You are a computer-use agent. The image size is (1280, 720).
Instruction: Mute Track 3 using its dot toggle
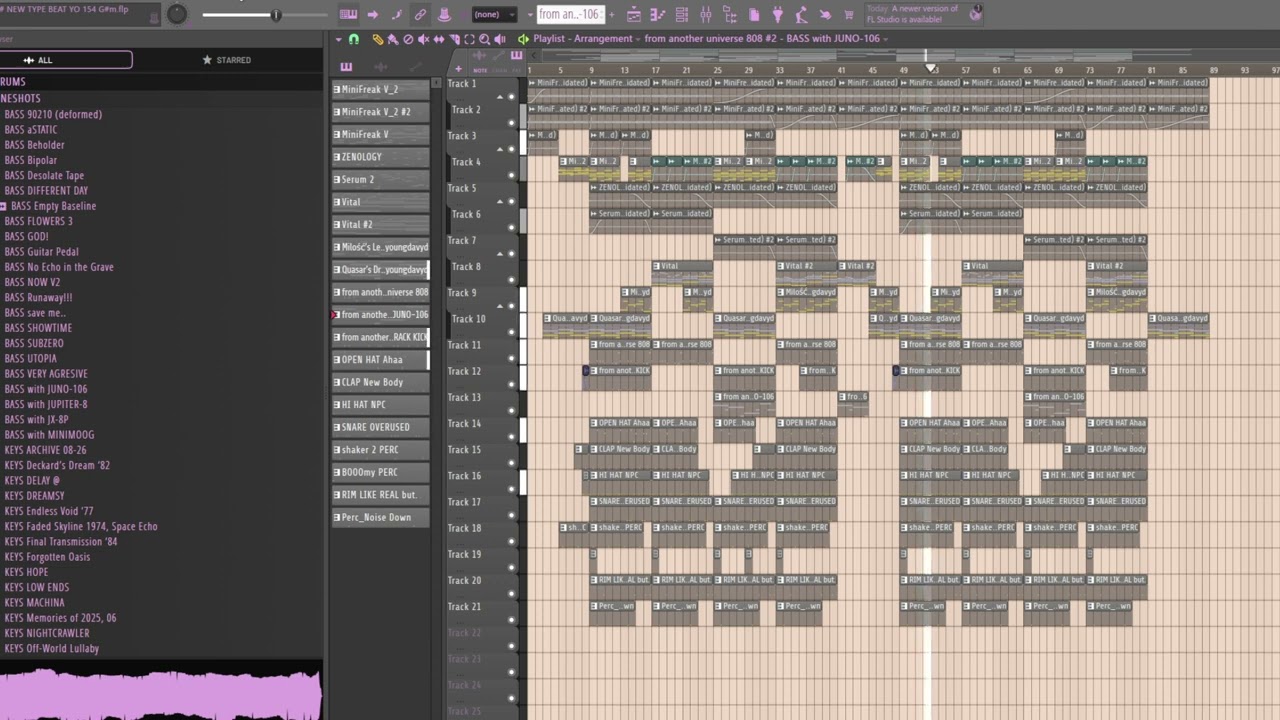point(511,148)
